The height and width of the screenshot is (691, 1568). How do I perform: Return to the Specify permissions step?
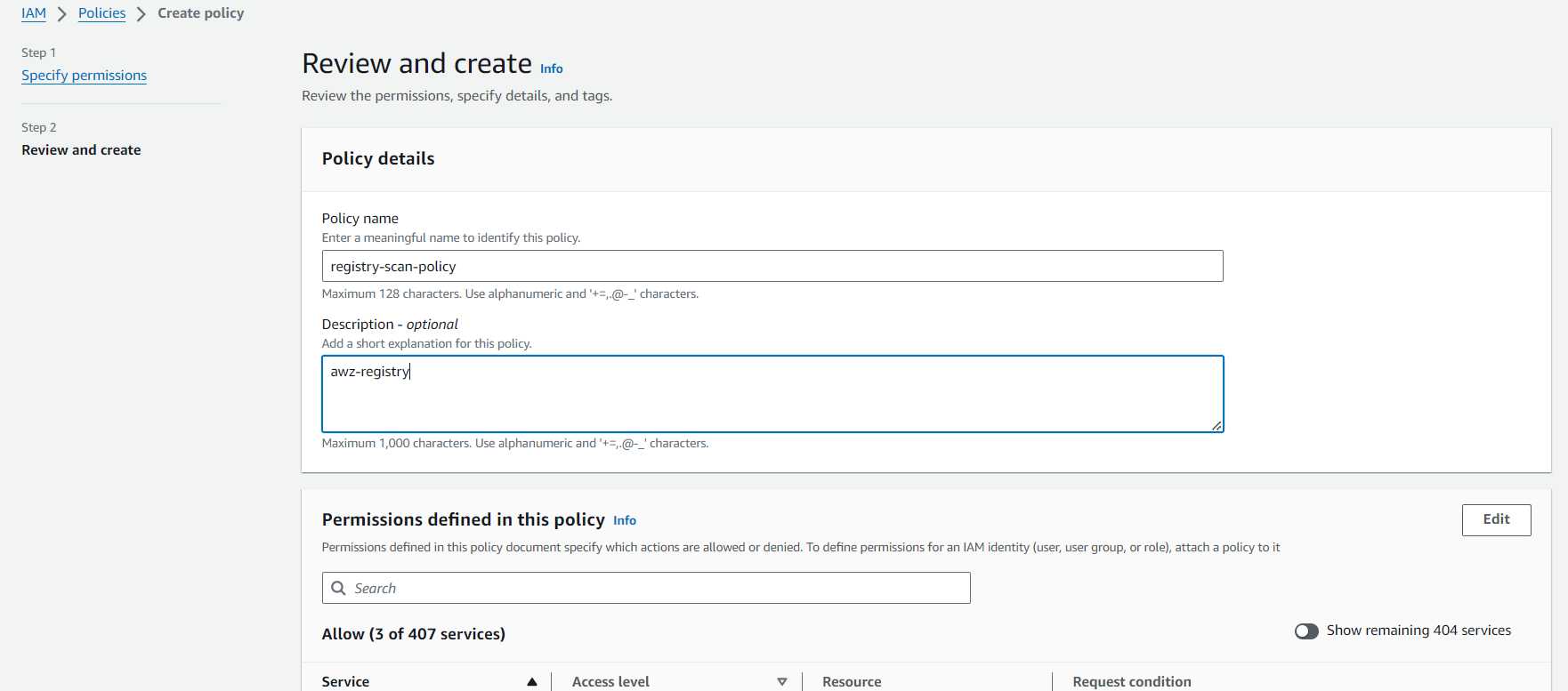84,76
